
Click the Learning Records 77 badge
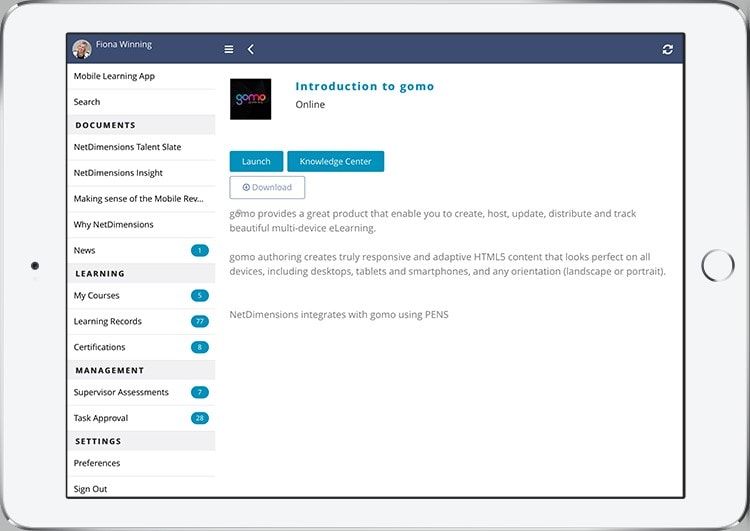(x=200, y=321)
